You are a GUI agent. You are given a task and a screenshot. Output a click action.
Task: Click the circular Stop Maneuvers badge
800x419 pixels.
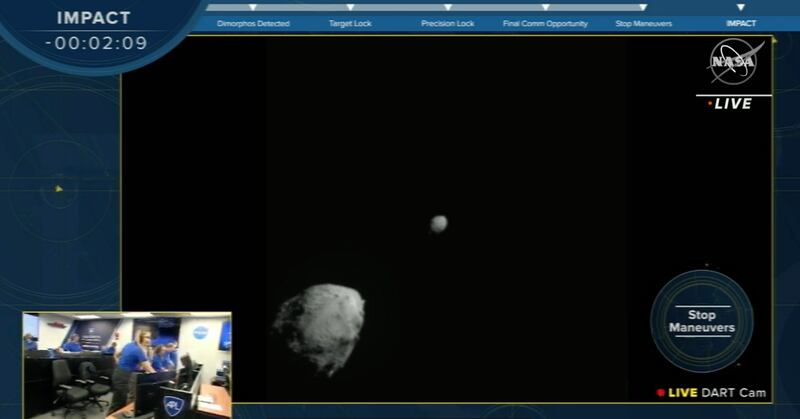point(701,321)
